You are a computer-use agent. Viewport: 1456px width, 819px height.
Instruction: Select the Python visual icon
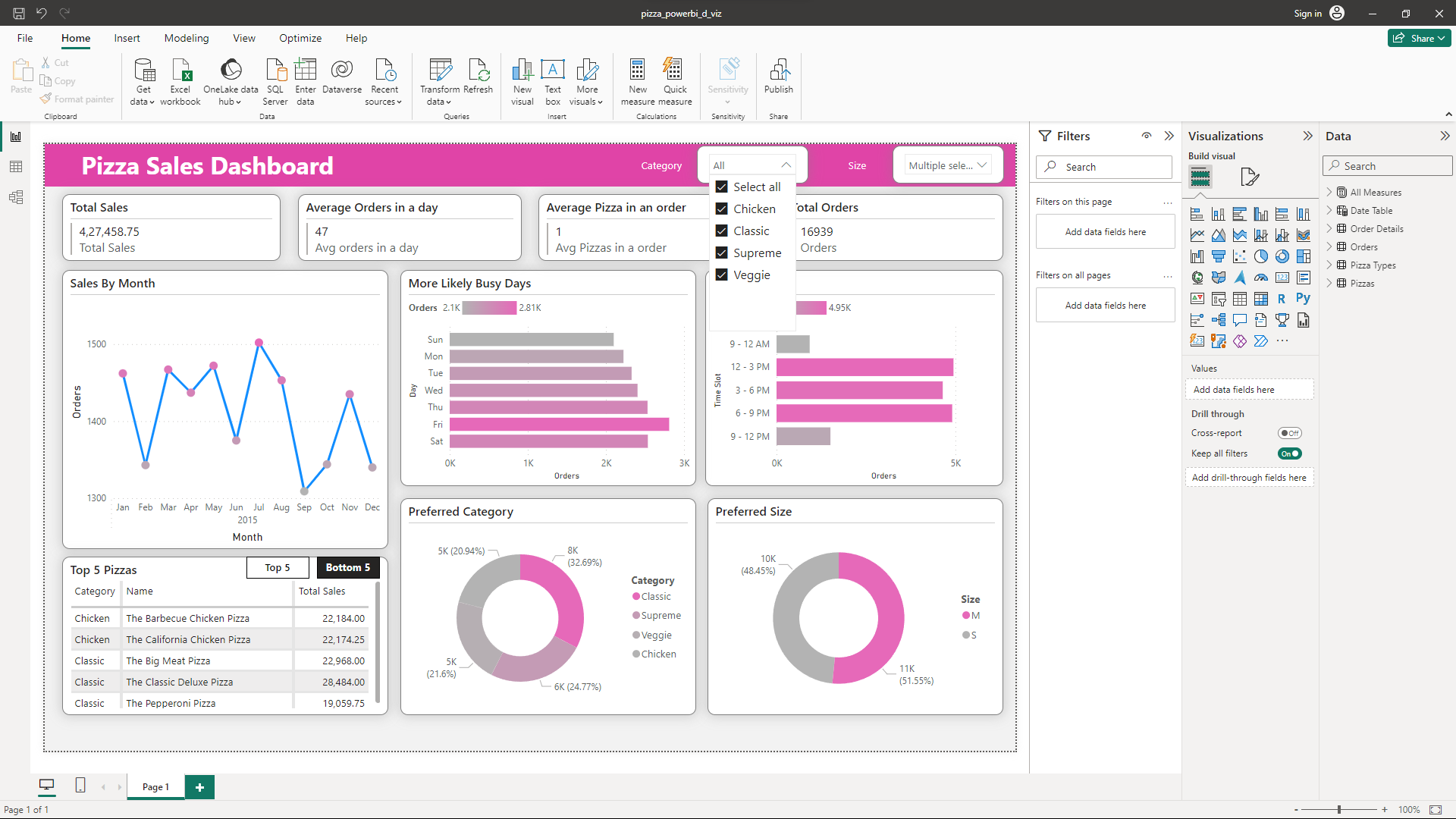pyautogui.click(x=1303, y=299)
